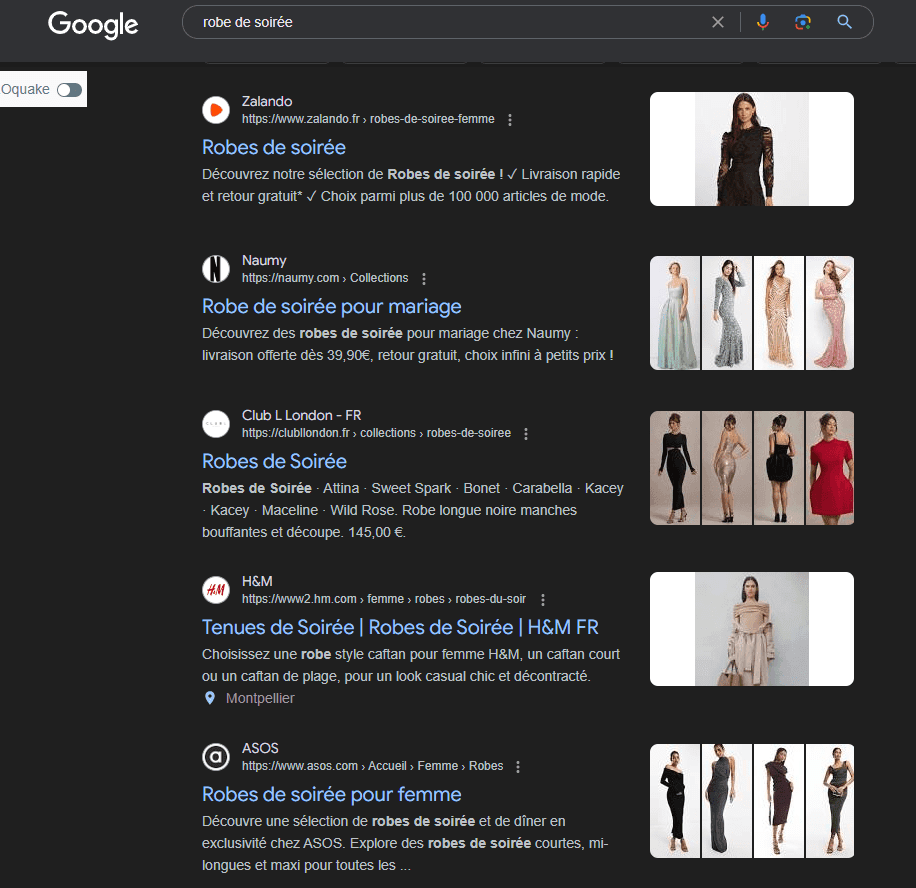This screenshot has width=916, height=888.
Task: Open the 'Tenues de Soirée | Robes de Soirée | H&M FR' link
Action: tap(400, 627)
